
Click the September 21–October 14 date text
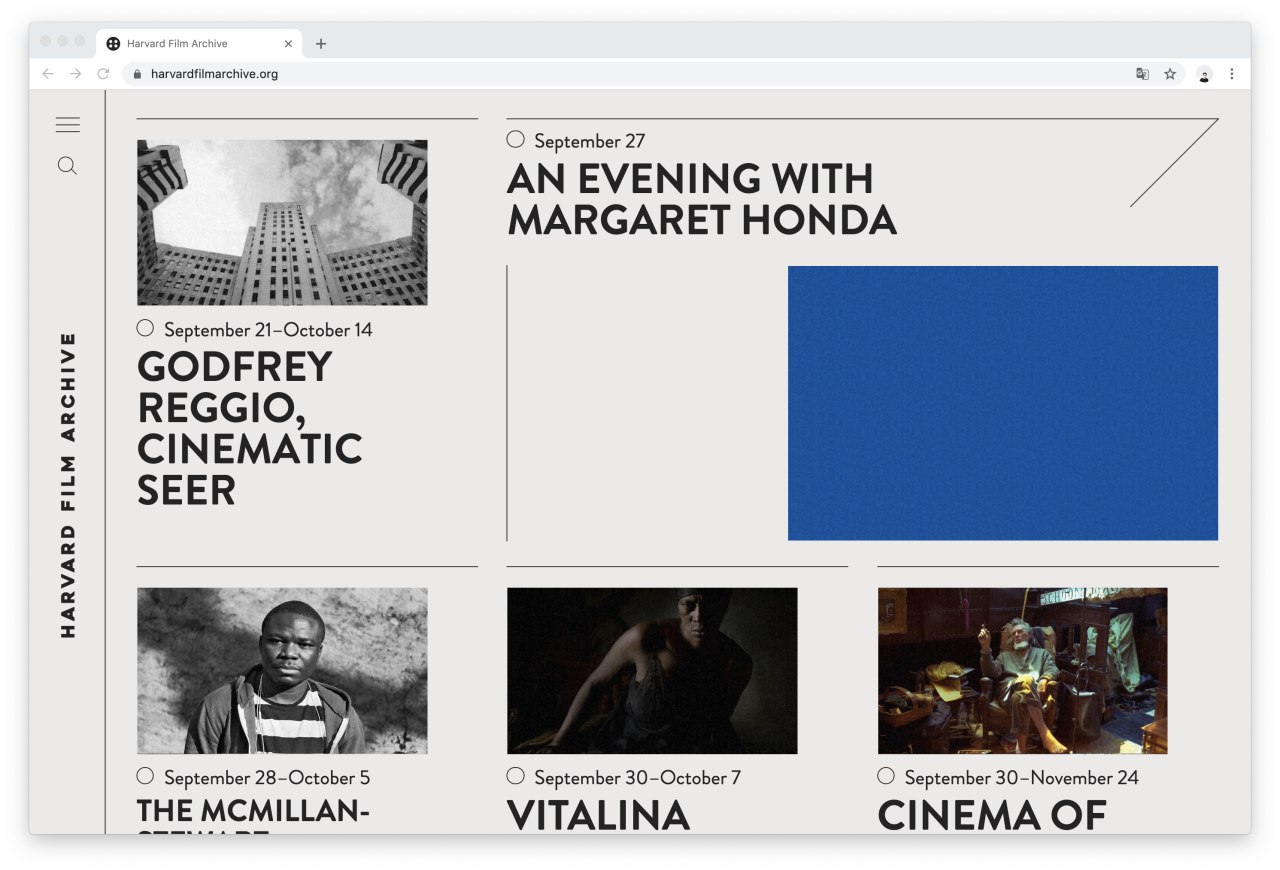click(x=268, y=330)
